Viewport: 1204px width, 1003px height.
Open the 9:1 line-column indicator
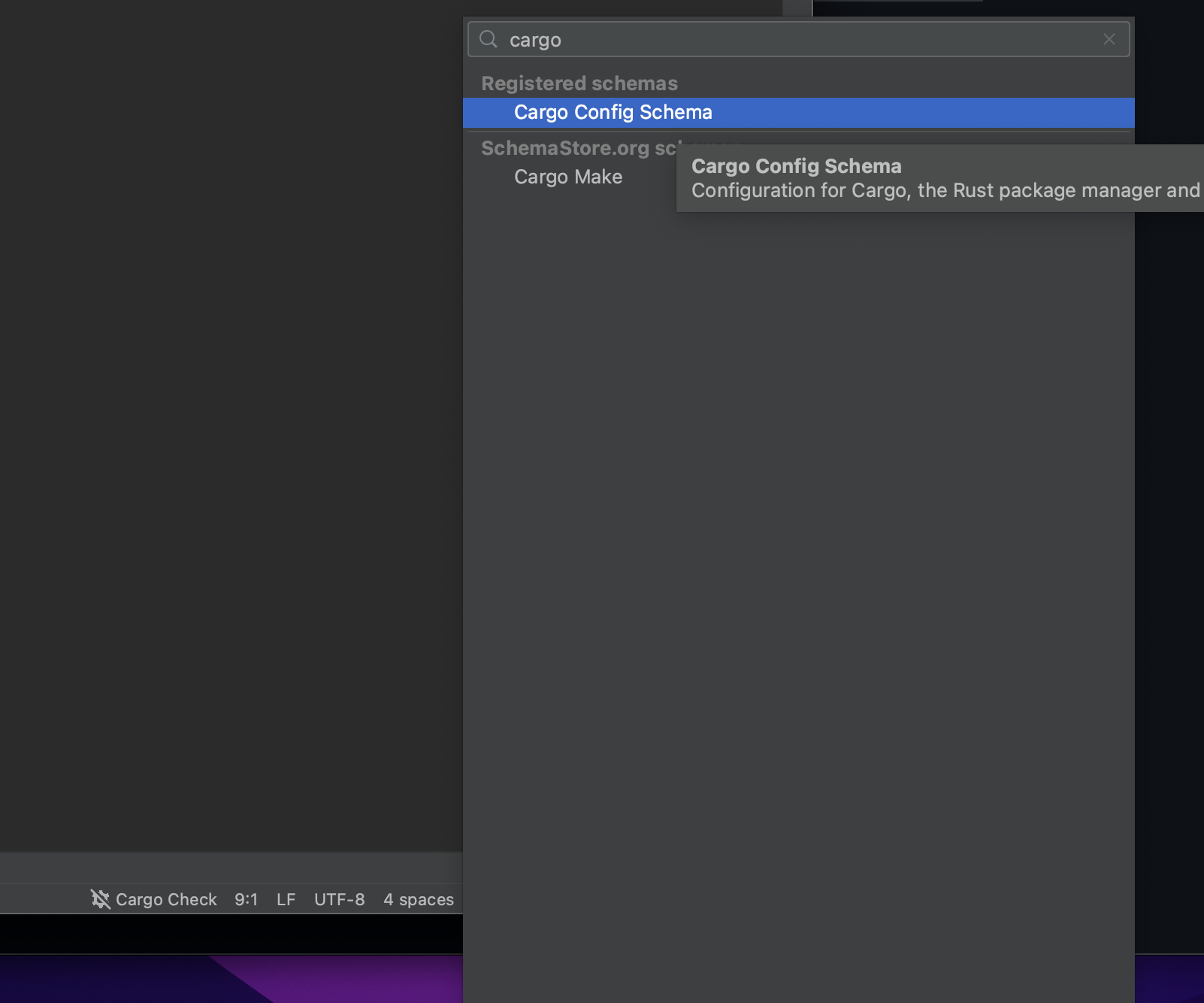tap(246, 899)
